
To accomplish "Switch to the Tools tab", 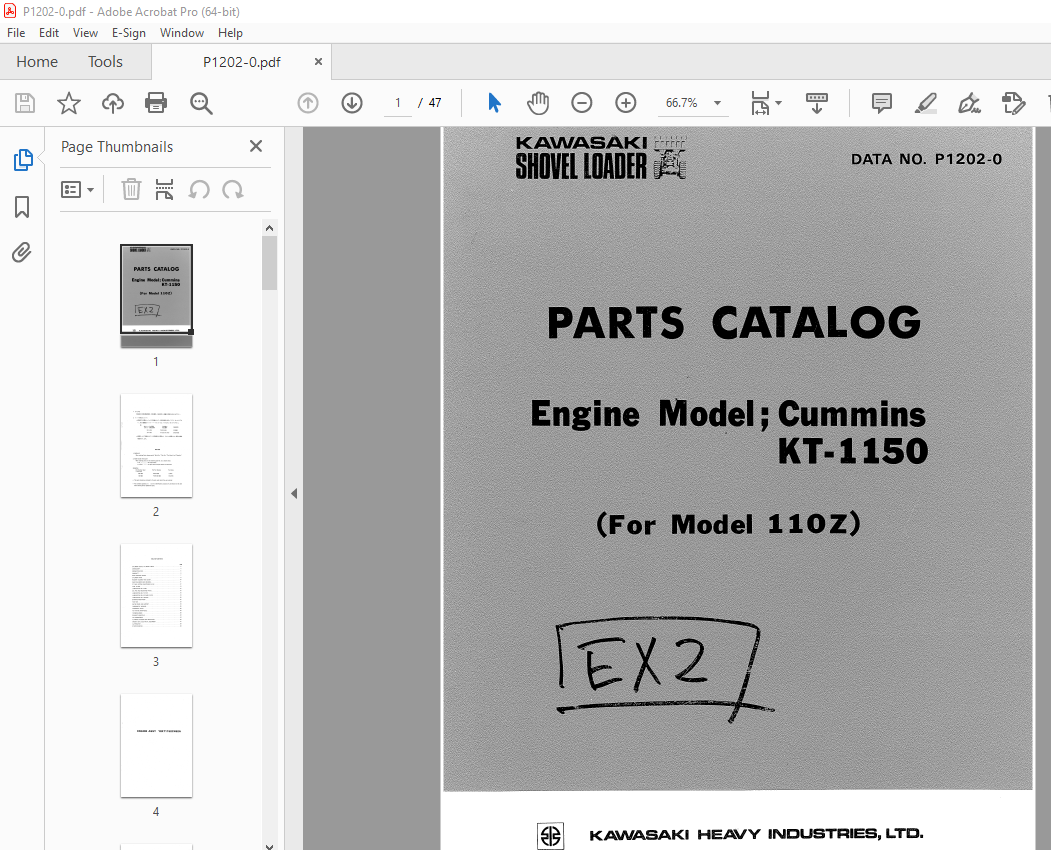I will click(105, 62).
